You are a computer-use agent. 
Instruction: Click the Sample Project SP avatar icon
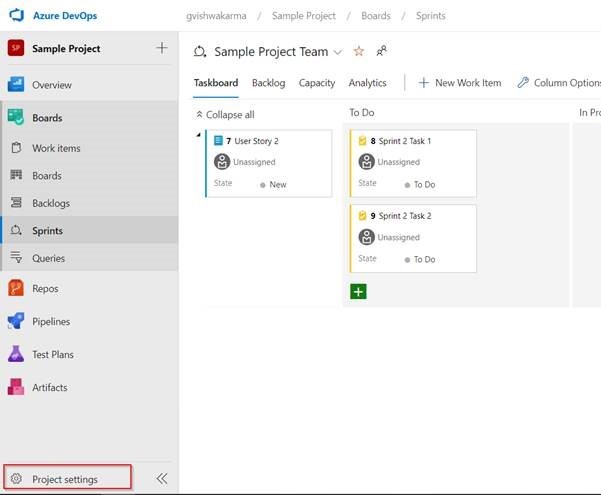(16, 48)
